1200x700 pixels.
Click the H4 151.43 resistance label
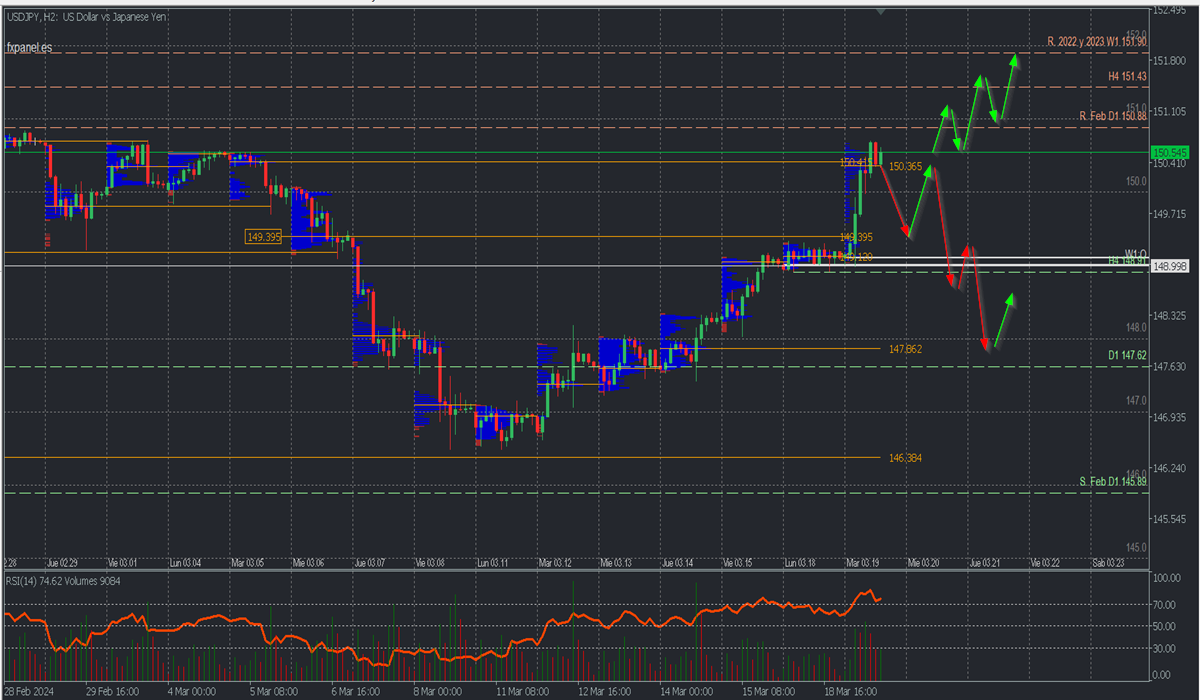(1126, 76)
